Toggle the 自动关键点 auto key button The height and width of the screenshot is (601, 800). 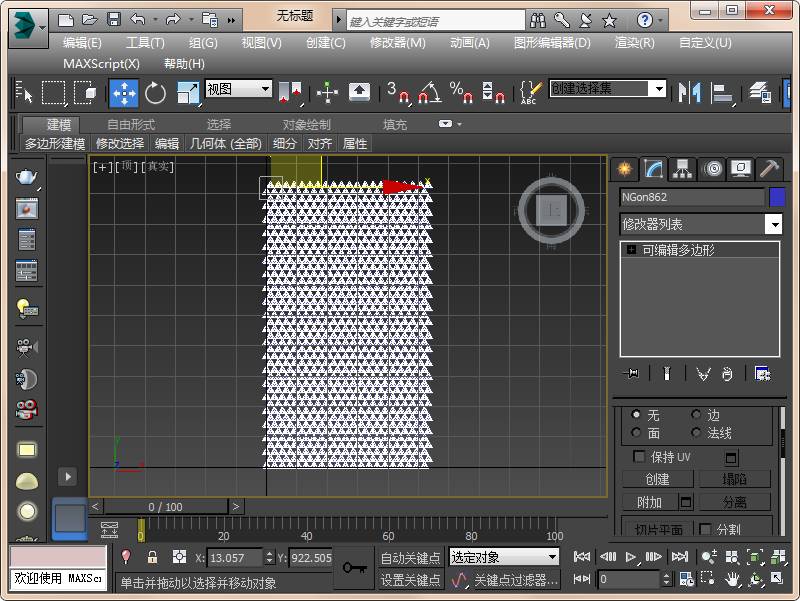[410, 558]
